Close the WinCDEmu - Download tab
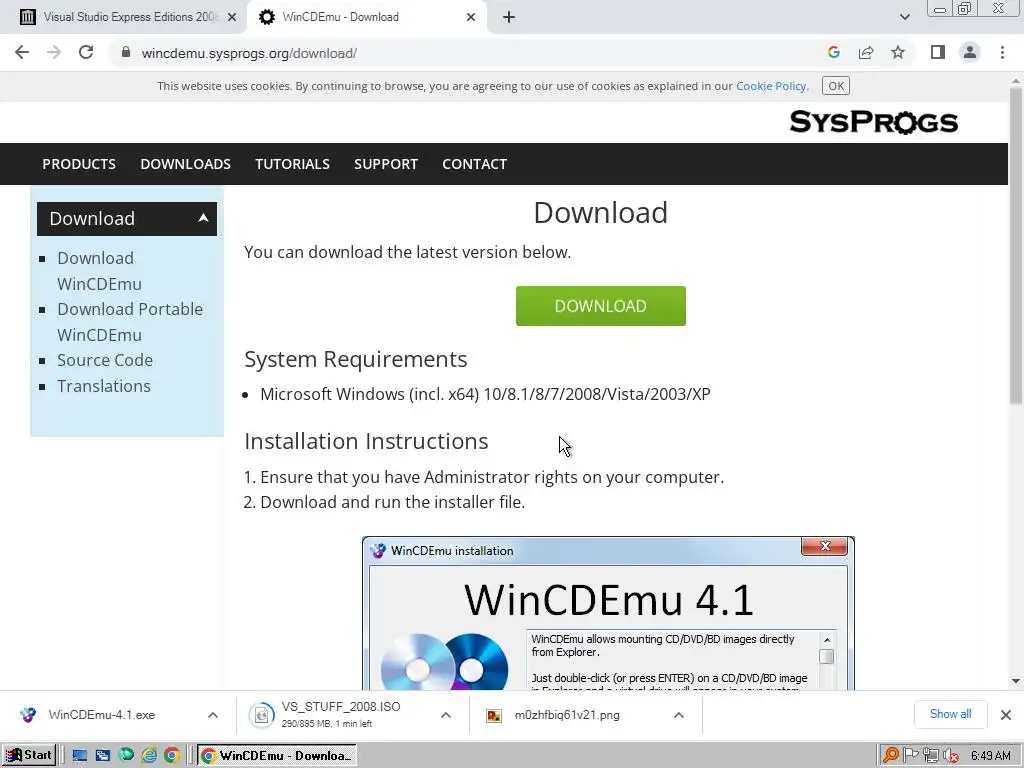This screenshot has width=1024, height=768. point(471,18)
